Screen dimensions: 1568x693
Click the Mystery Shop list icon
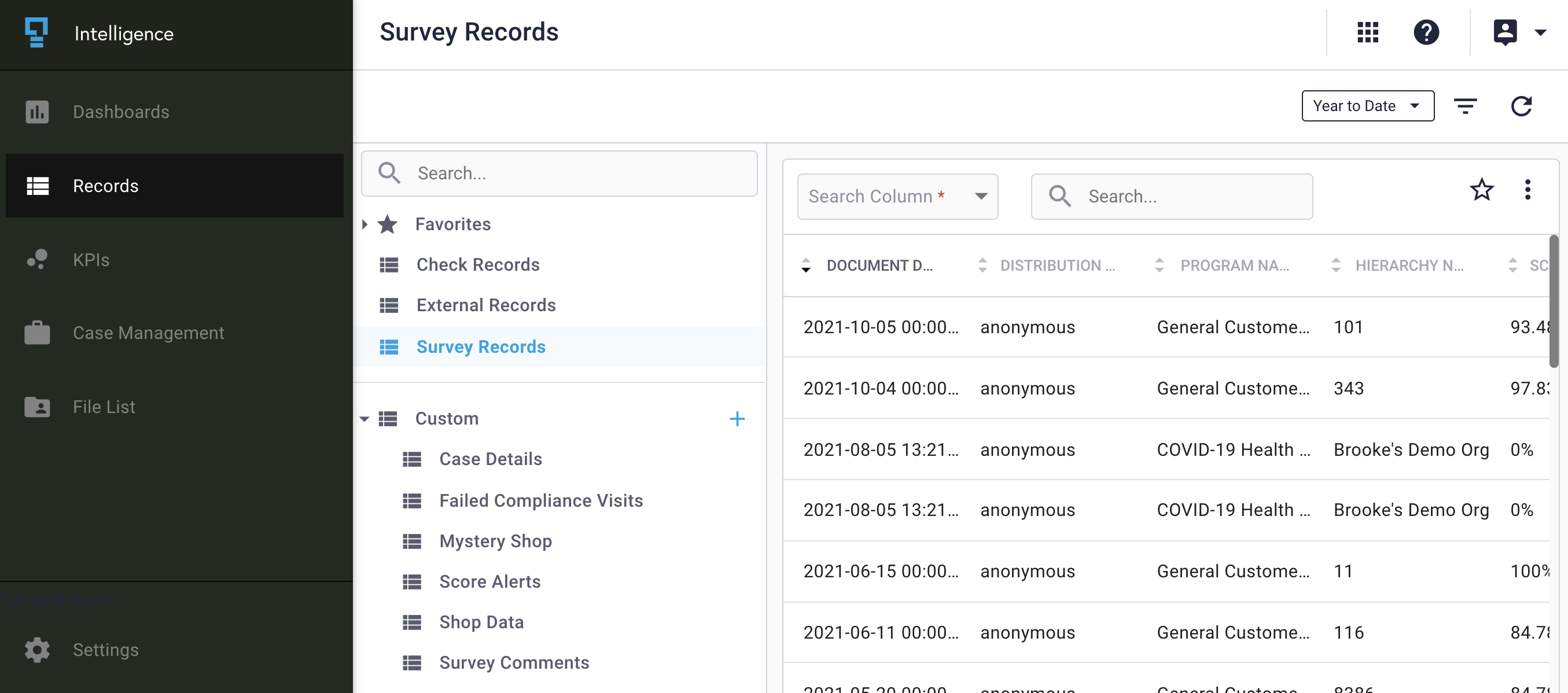[x=412, y=541]
